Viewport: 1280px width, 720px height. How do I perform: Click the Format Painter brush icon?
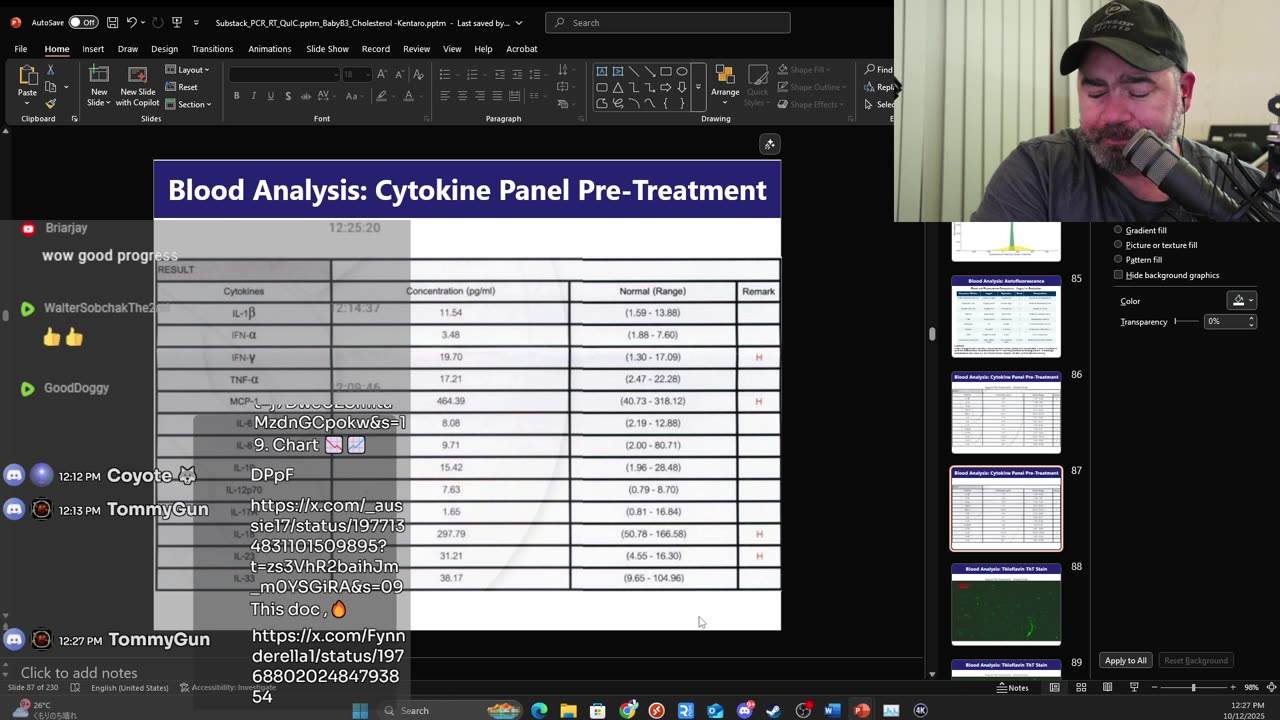[x=51, y=103]
